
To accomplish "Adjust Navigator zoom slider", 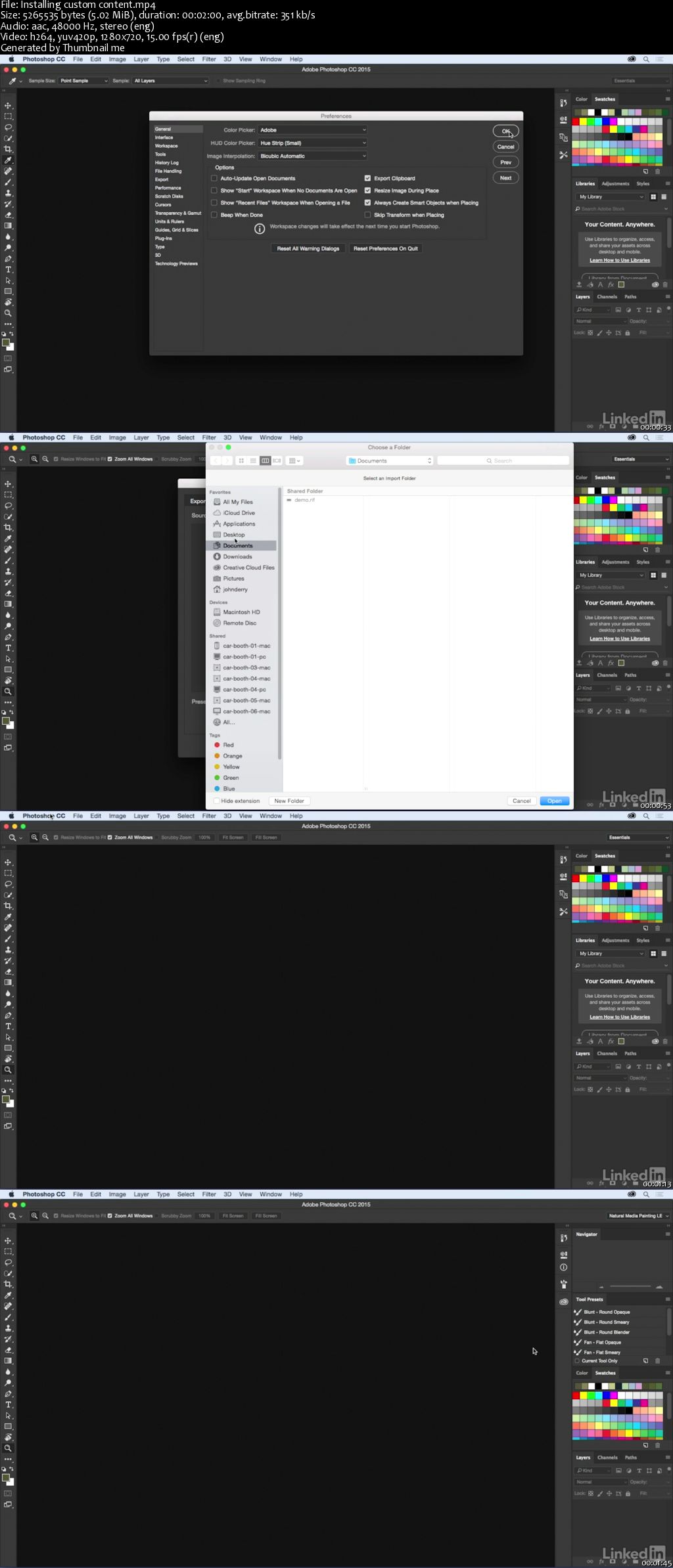I will click(630, 1287).
